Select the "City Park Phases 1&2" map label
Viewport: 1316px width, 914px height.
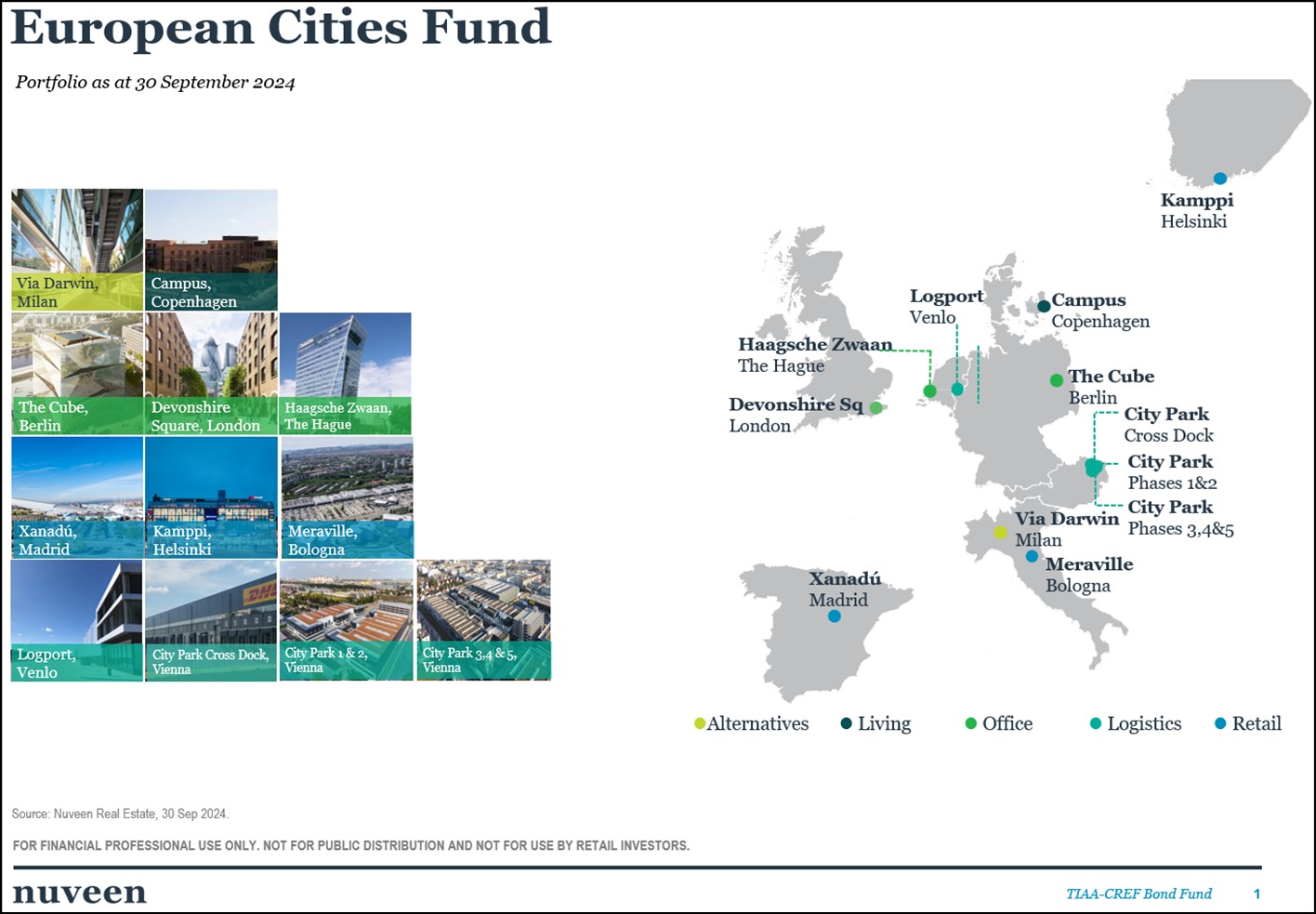pos(1172,471)
